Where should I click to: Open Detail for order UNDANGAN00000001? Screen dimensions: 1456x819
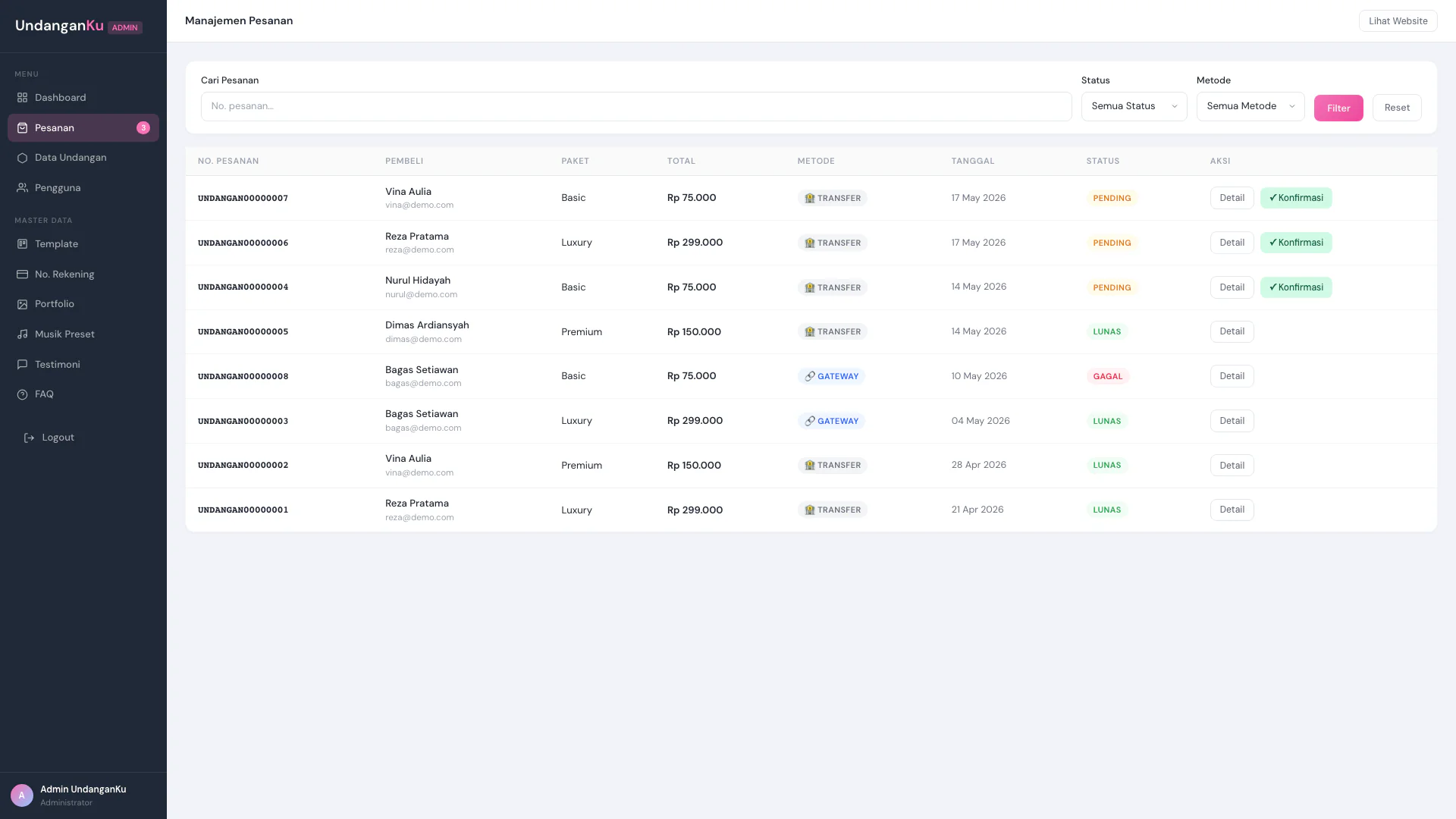[x=1232, y=510]
